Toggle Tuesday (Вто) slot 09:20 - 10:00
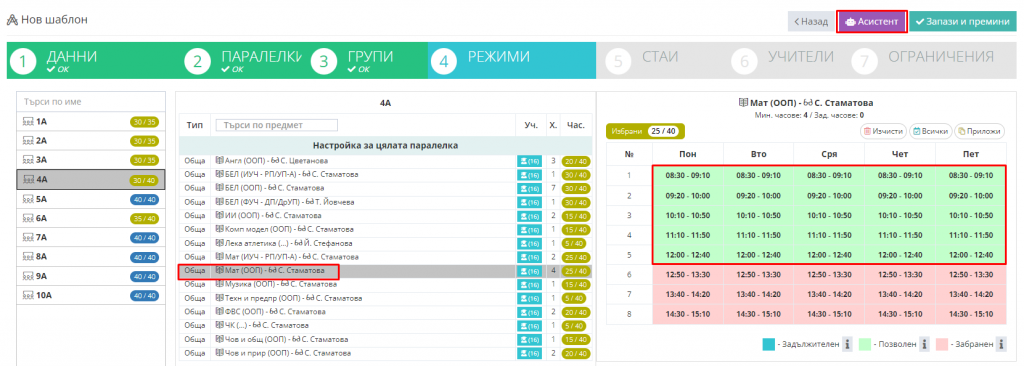 758,195
